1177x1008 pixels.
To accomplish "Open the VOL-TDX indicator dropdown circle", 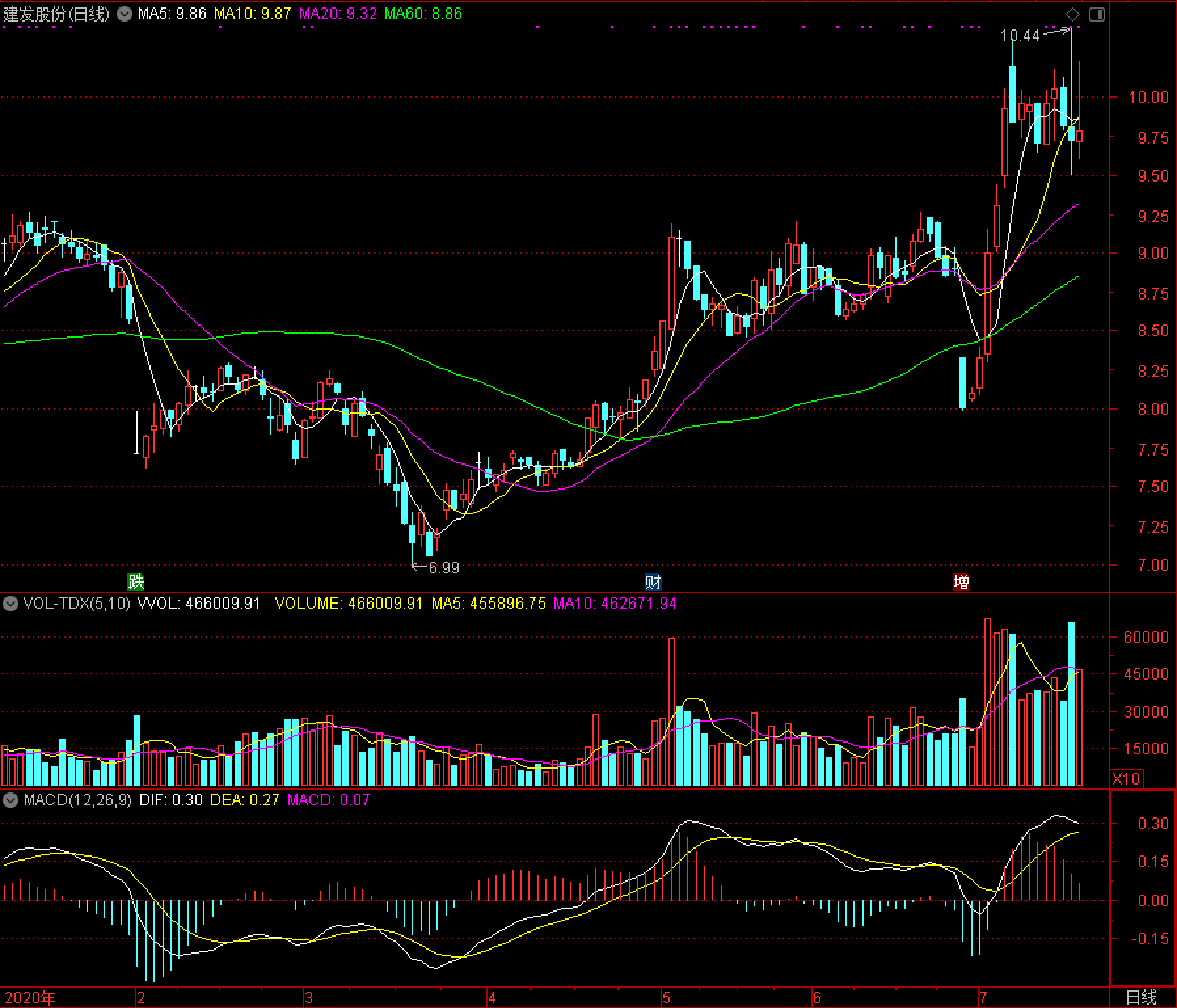I will pos(10,603).
